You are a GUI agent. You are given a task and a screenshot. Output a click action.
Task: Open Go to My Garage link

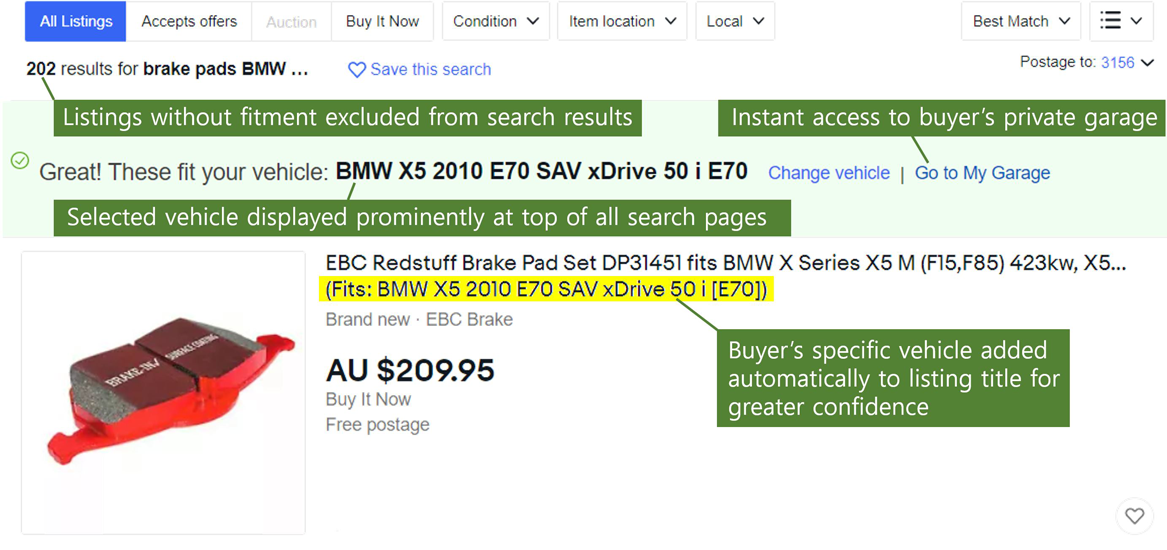982,173
